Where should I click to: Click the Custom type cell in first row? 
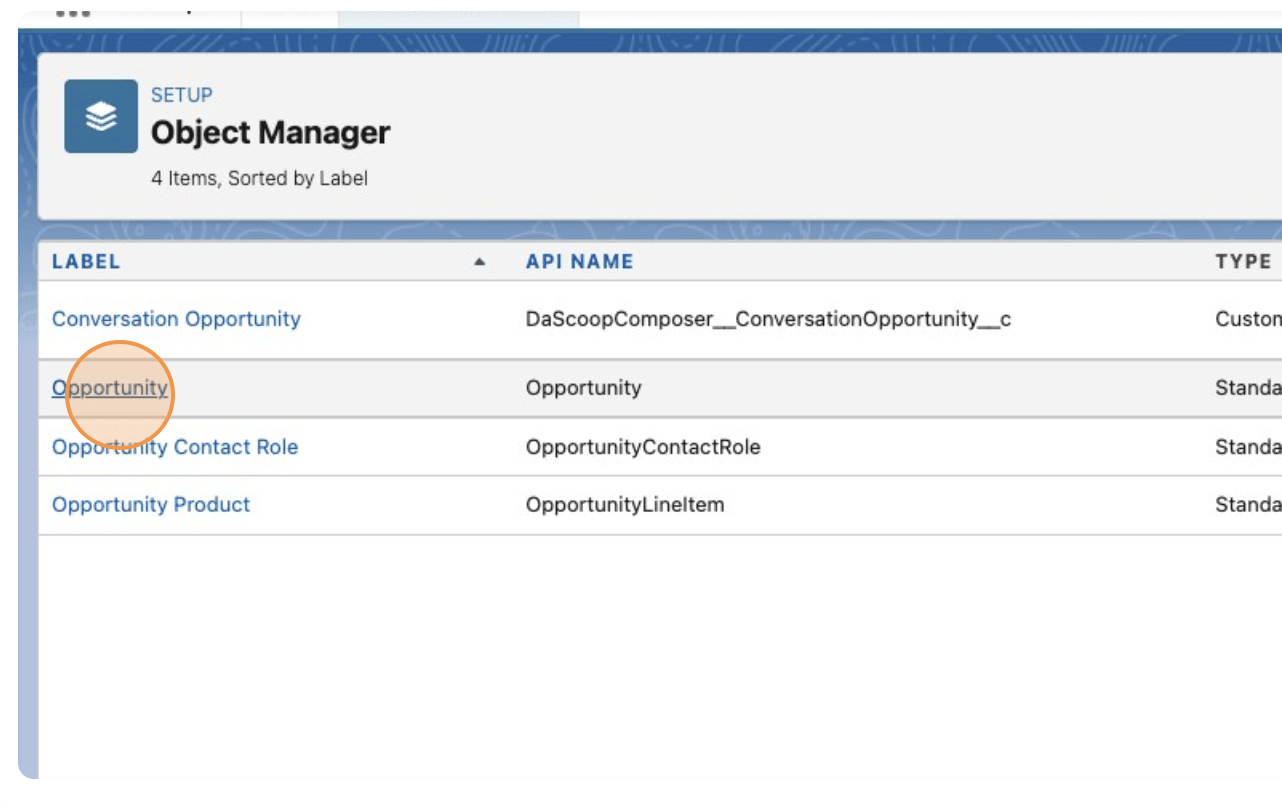coord(1248,319)
